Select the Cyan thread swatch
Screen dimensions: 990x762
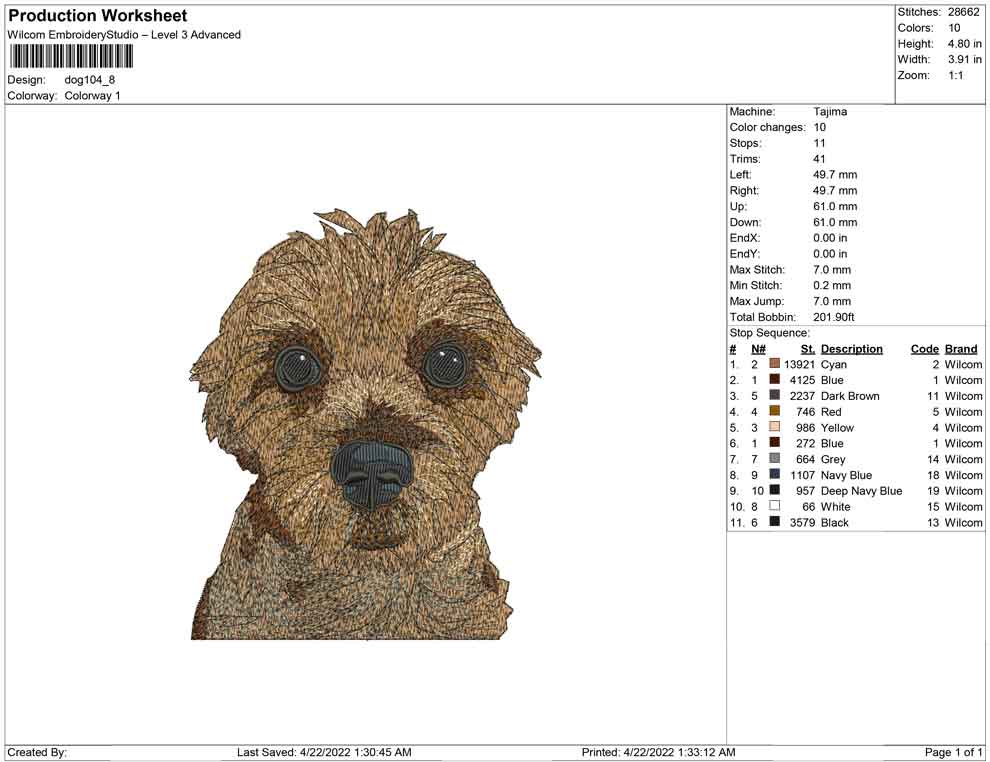pyautogui.click(x=773, y=364)
